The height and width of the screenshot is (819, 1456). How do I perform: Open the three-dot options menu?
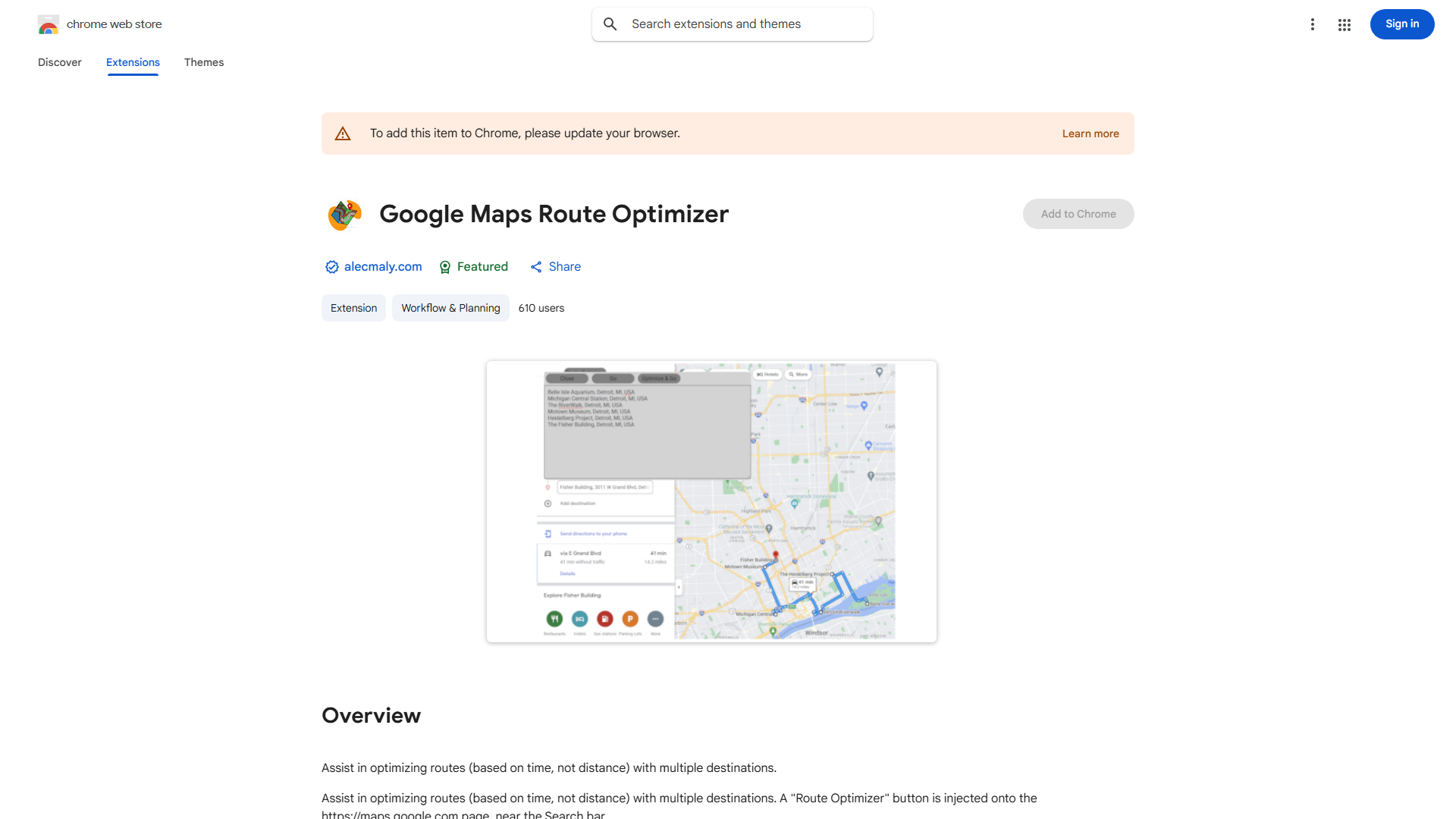click(x=1313, y=24)
